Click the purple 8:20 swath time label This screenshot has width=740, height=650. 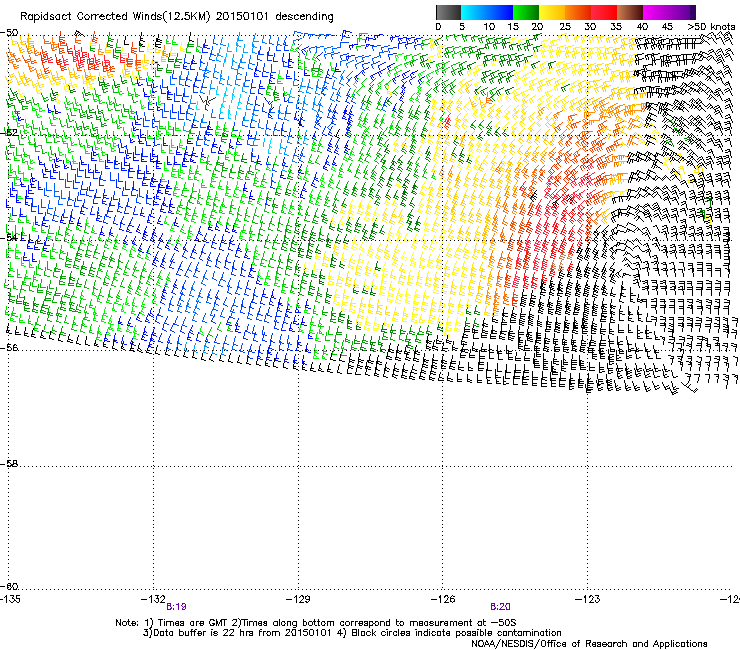tap(500, 607)
